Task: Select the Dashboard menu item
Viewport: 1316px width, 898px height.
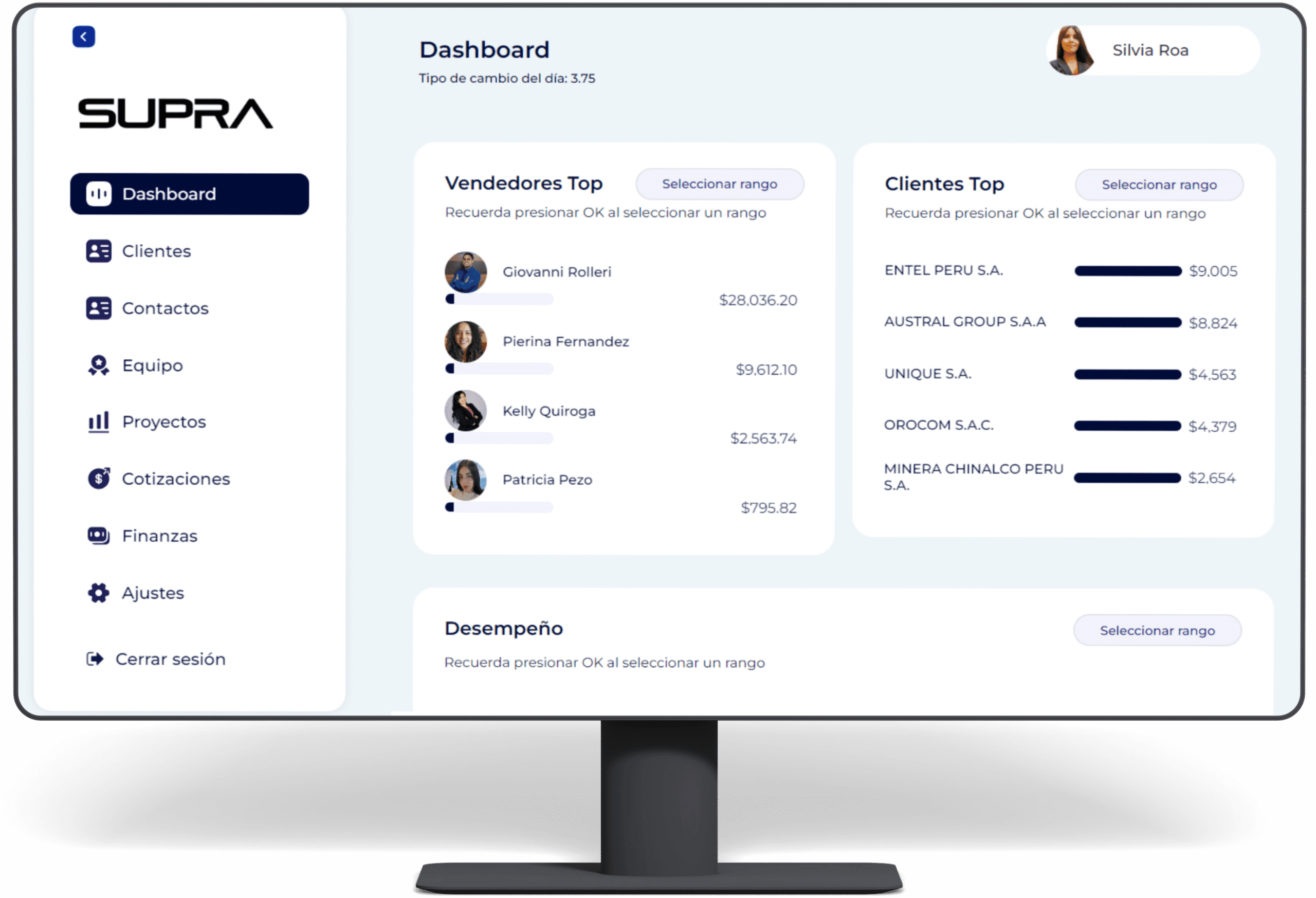Action: coord(190,194)
